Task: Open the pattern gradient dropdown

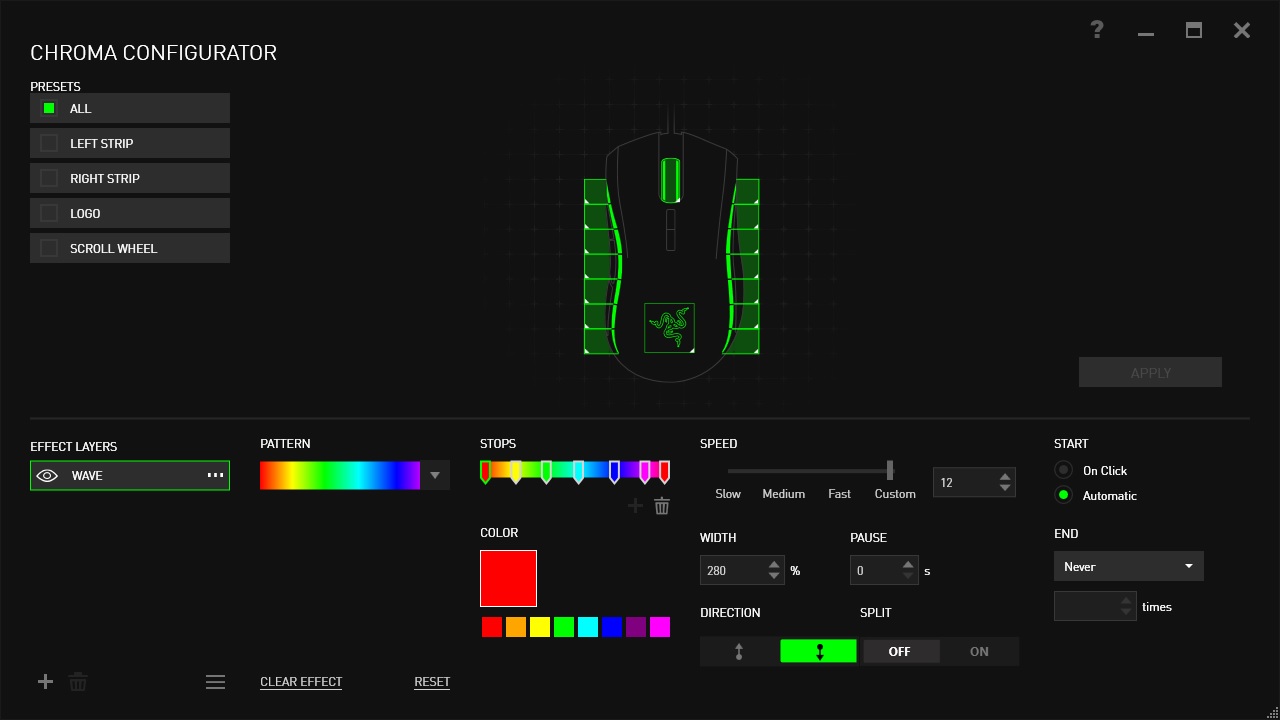Action: coord(435,476)
